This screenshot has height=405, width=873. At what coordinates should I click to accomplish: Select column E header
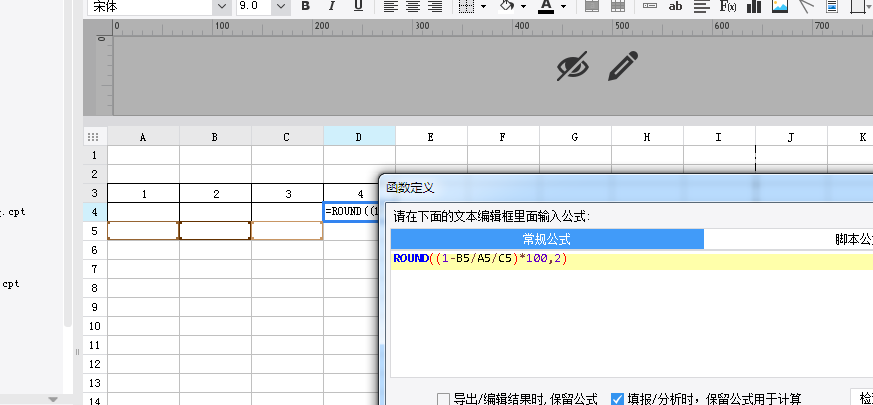(x=431, y=136)
